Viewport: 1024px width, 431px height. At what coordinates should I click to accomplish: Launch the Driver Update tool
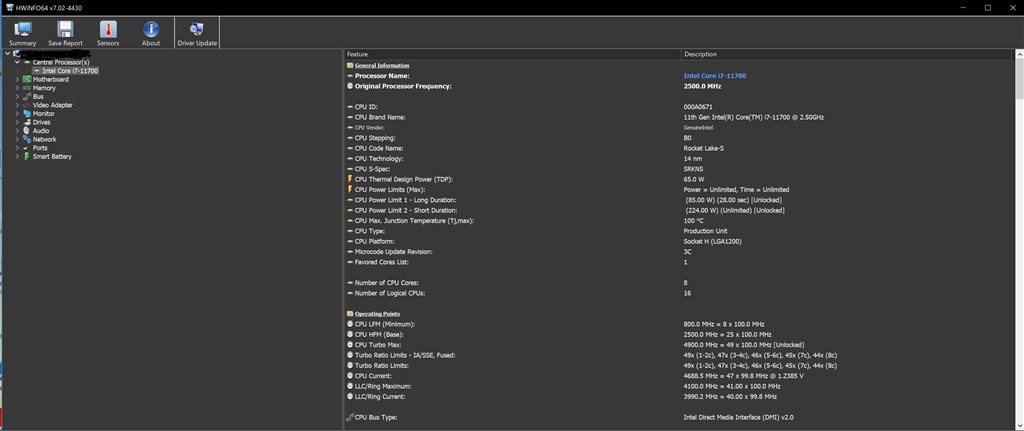pyautogui.click(x=196, y=33)
